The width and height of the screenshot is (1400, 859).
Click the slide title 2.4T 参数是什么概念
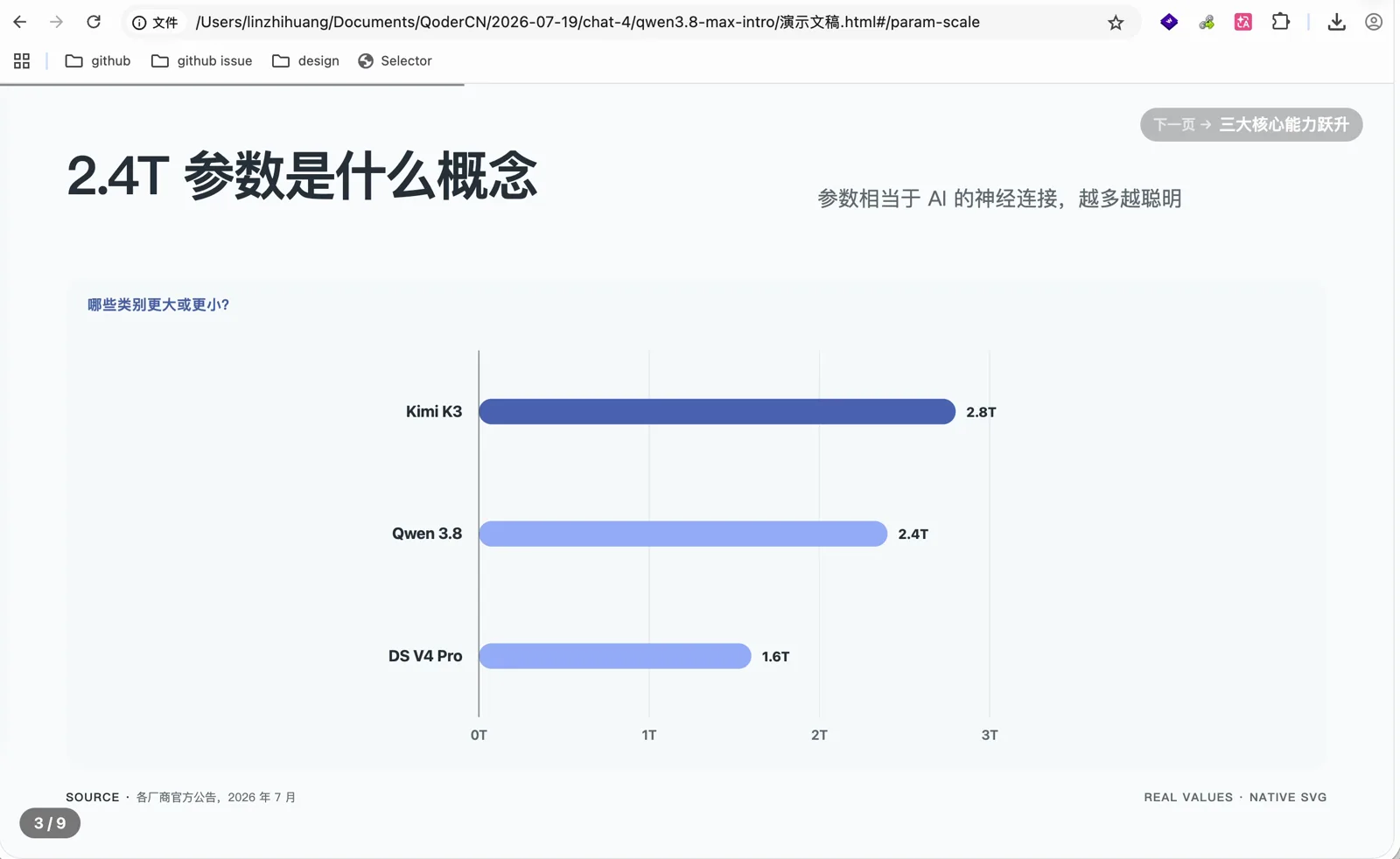[302, 175]
